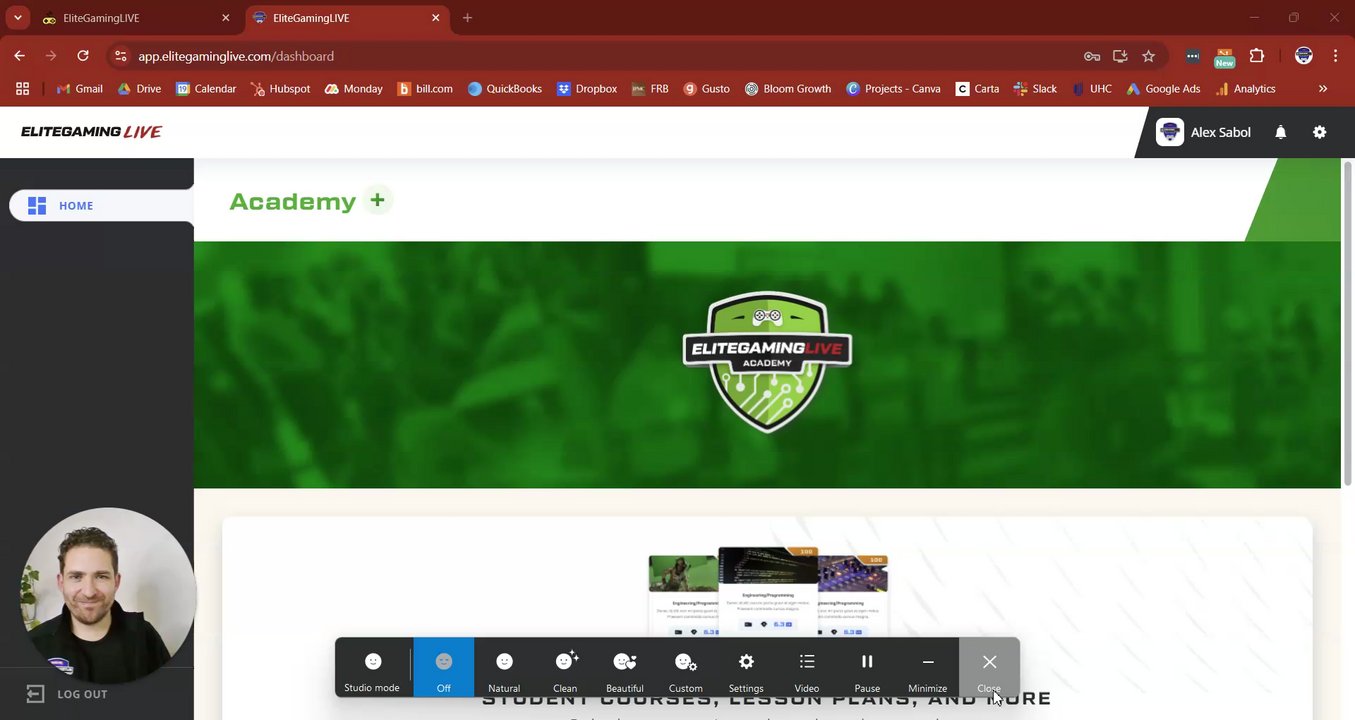This screenshot has height=720, width=1355.
Task: Close the first EliteGamingLIVE tab
Action: 225,18
